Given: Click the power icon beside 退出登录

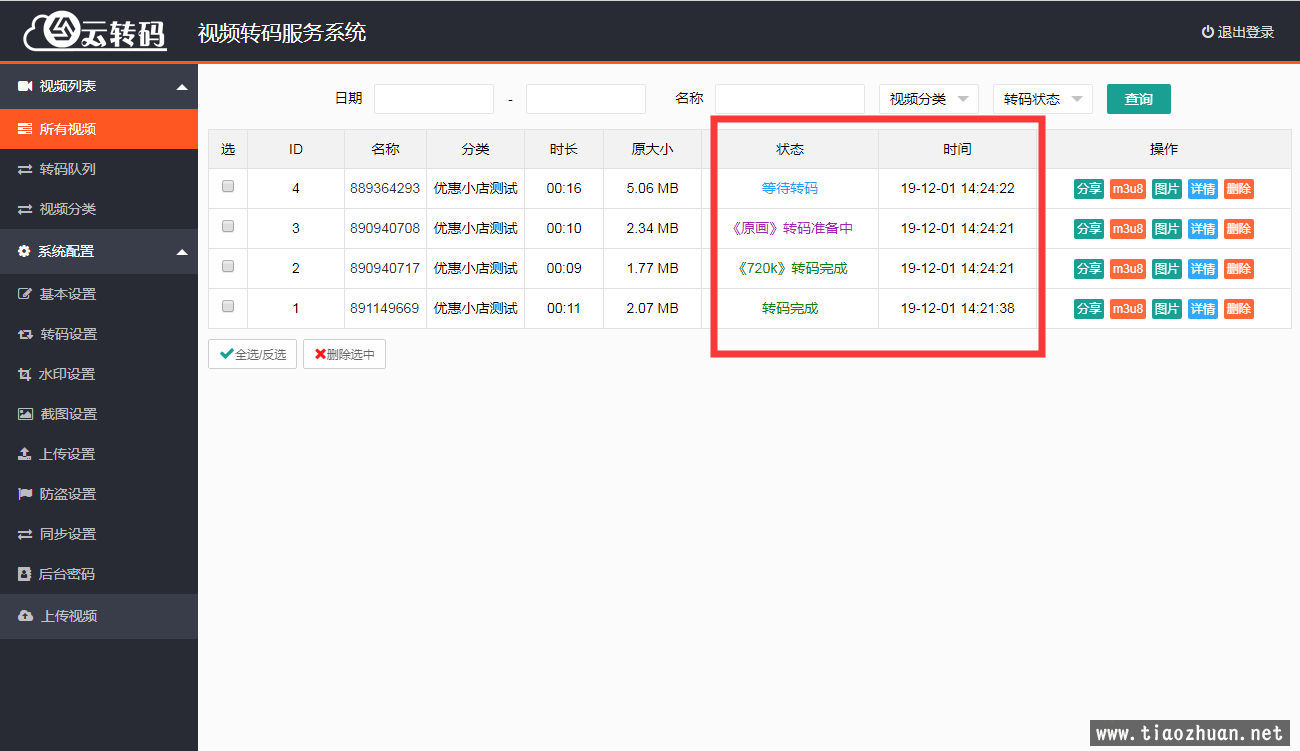Looking at the screenshot, I should (x=1207, y=32).
